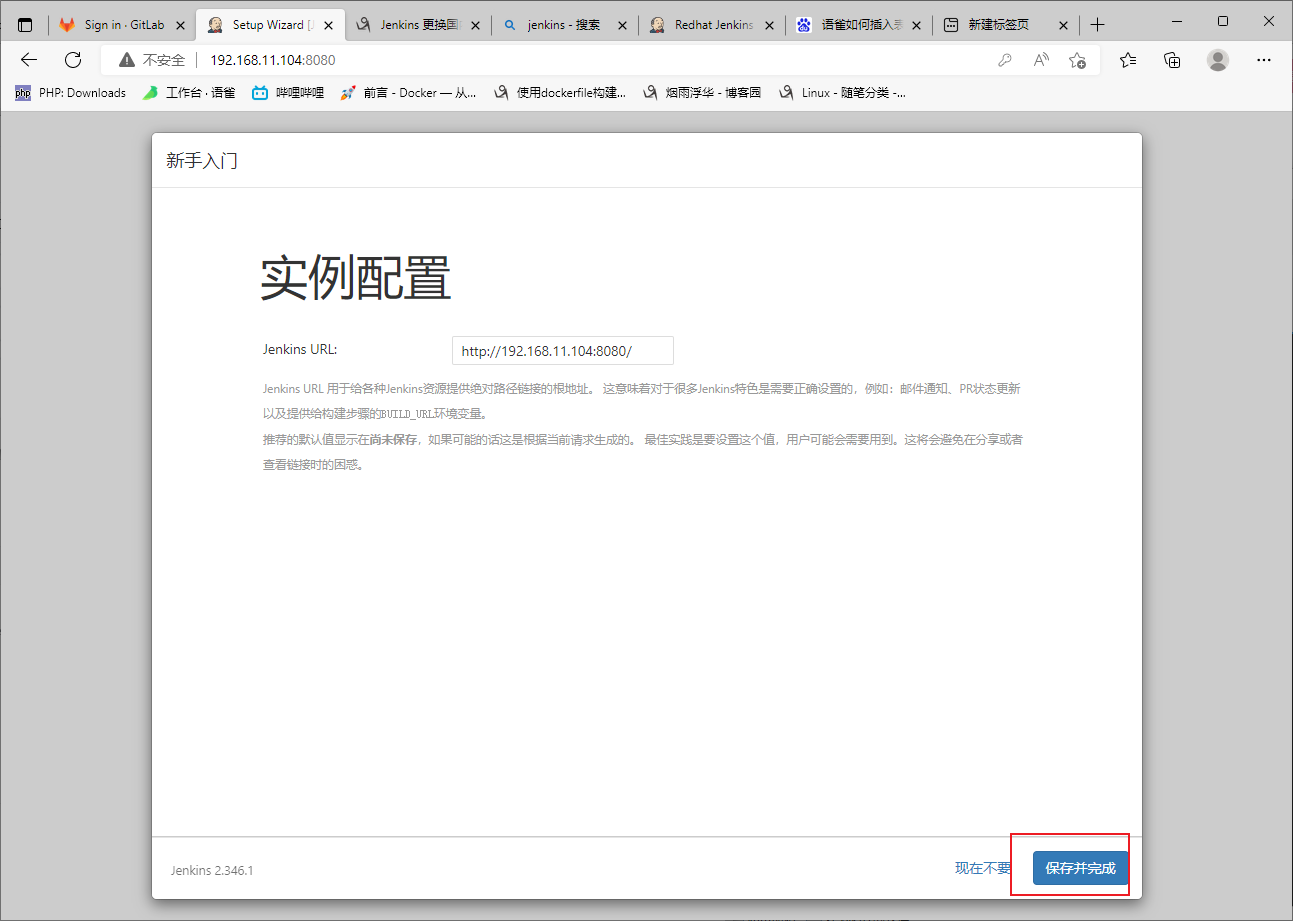Screen dimensions: 1293x921
Task: Click the Jenkins URL: label
Action: pos(300,350)
